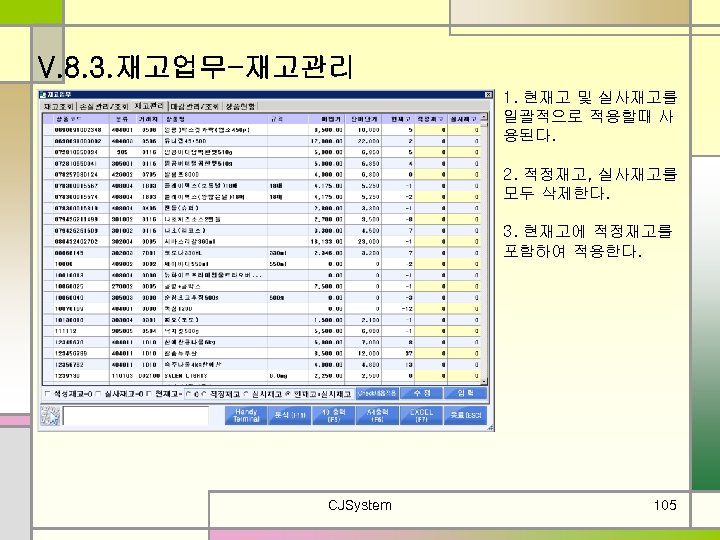Click the selling price cell 22,000

pos(363,141)
